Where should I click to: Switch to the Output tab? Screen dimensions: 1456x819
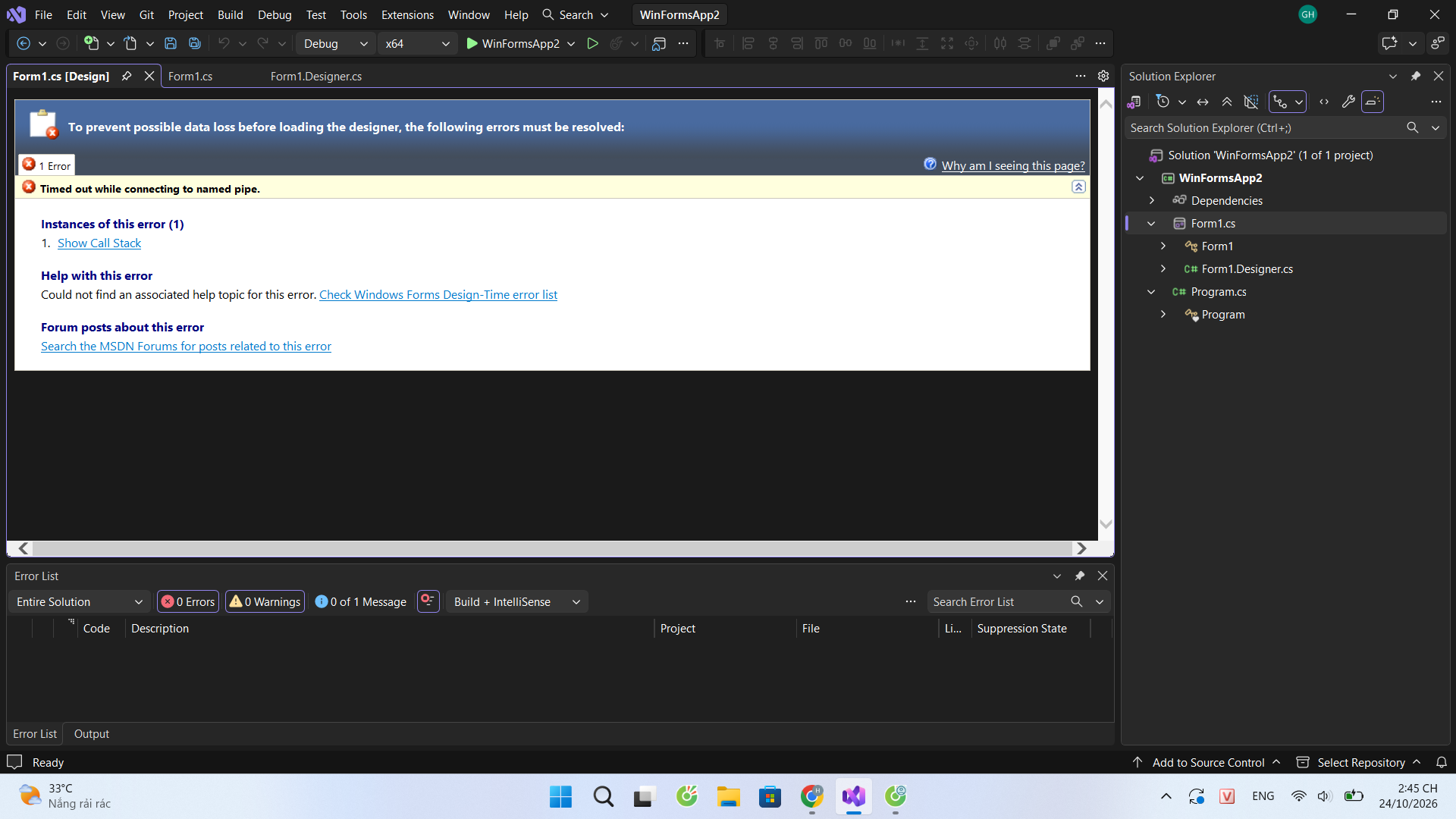point(92,733)
